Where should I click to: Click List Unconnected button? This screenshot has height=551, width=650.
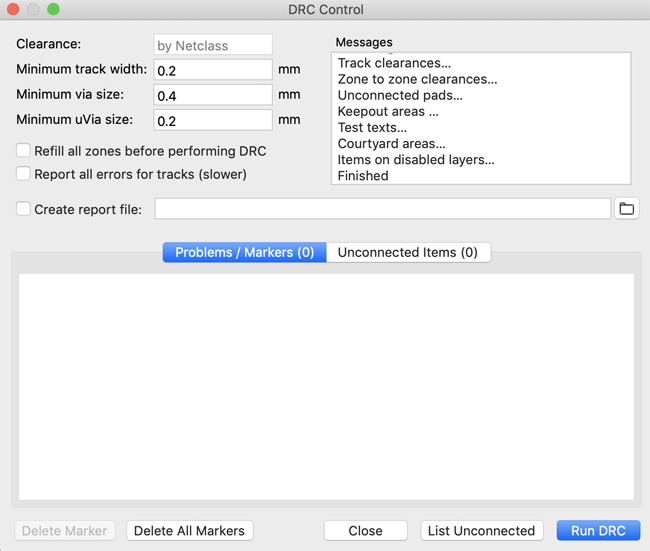click(x=482, y=530)
